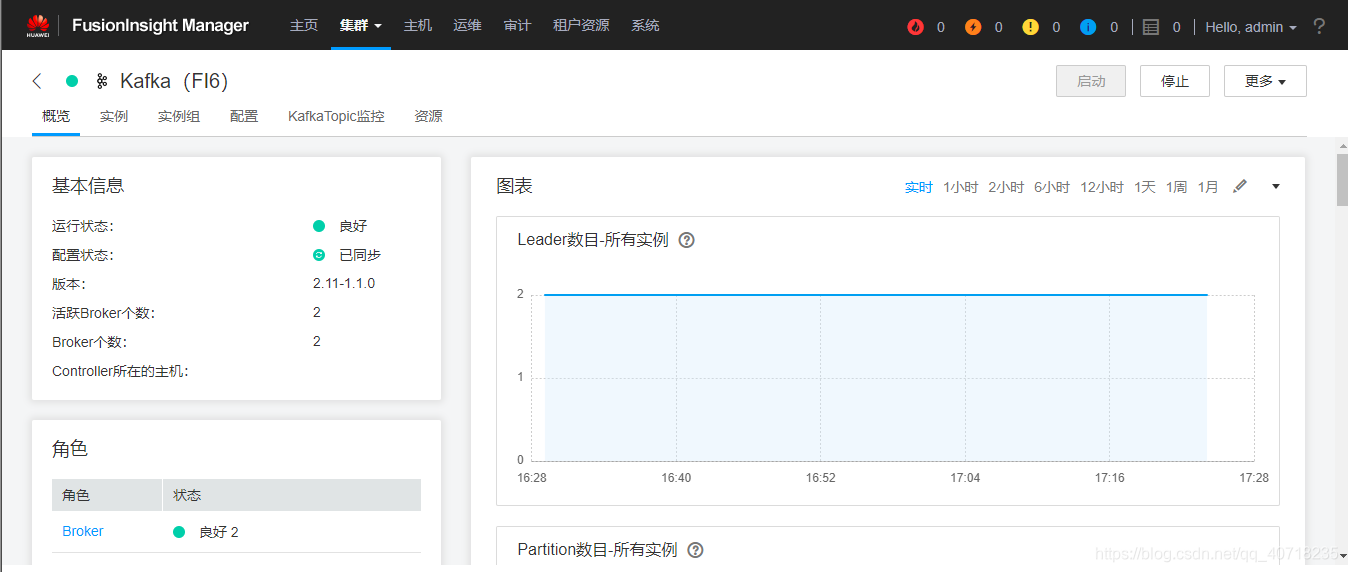This screenshot has width=1348, height=572.
Task: Switch to the 配置 configuration tab
Action: (x=244, y=117)
